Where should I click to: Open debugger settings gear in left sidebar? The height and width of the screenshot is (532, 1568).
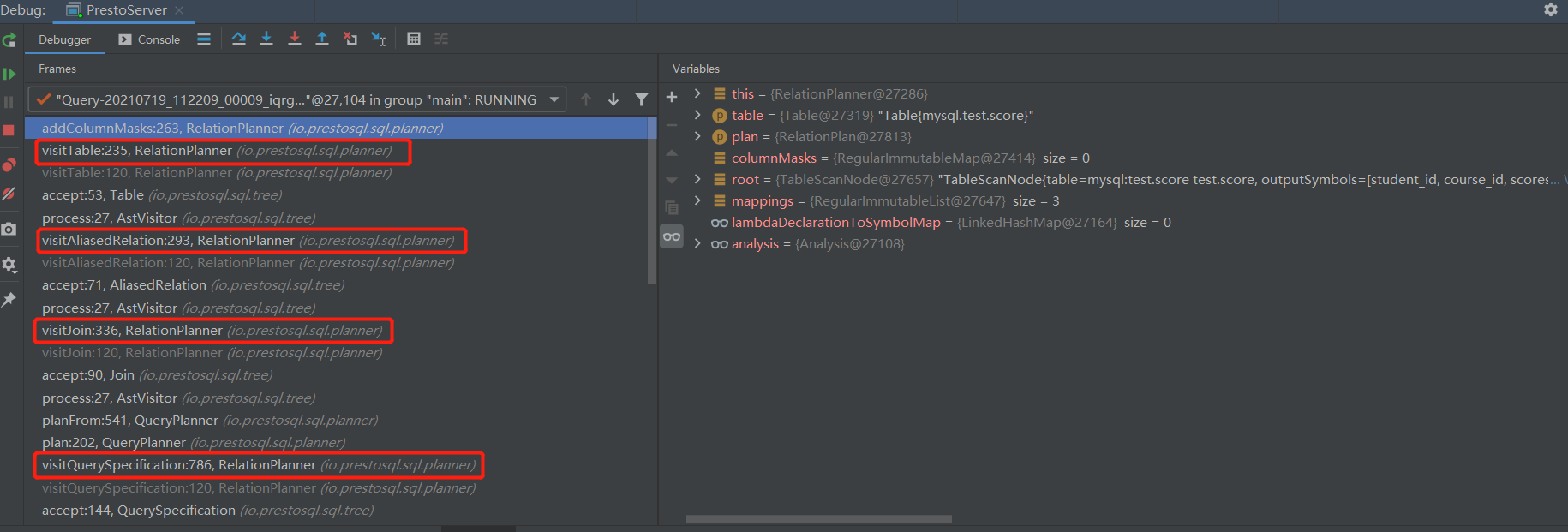[9, 265]
